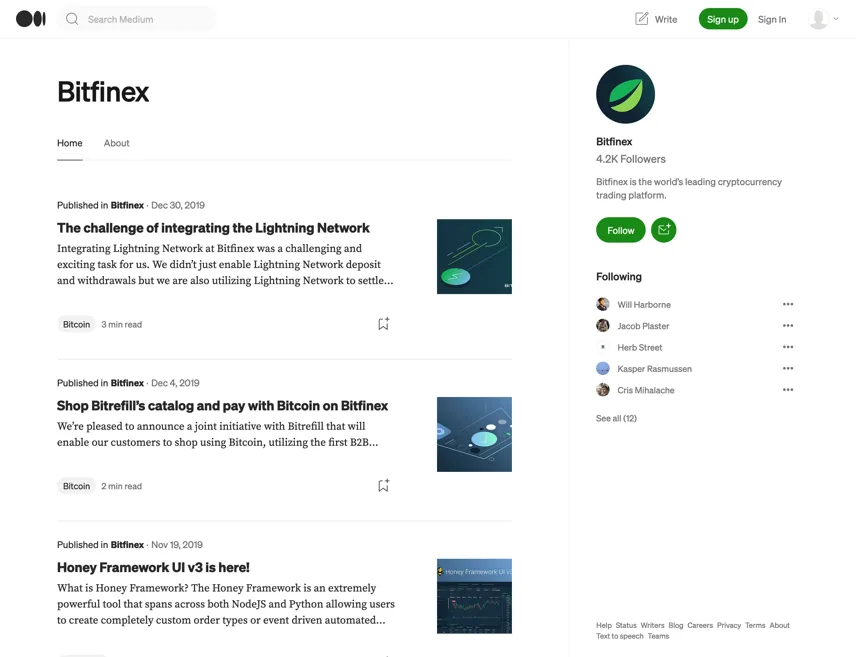This screenshot has width=856, height=657.
Task: Click the Bitcoin tag on Lightning article
Action: point(76,324)
